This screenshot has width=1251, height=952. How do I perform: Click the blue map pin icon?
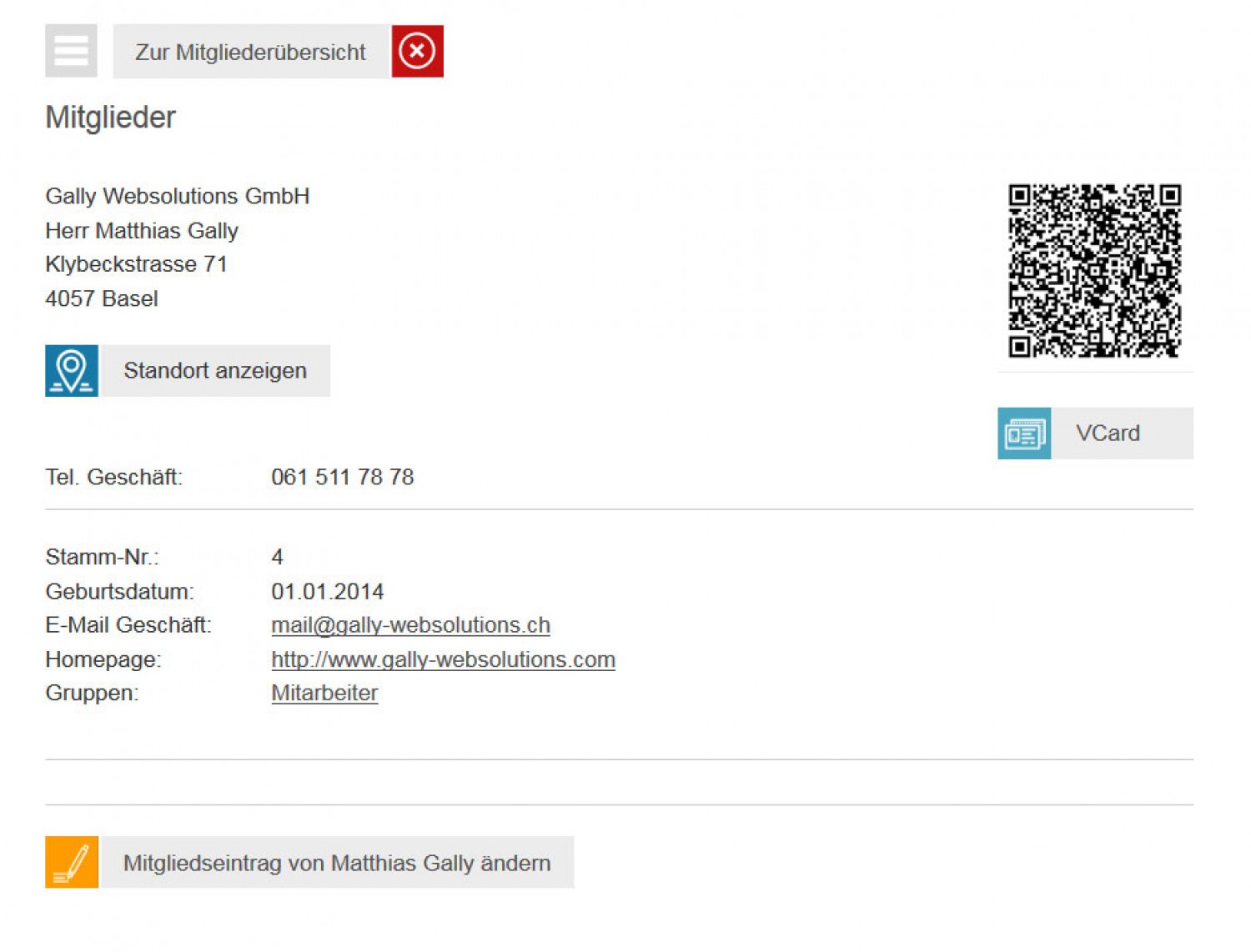(x=72, y=370)
